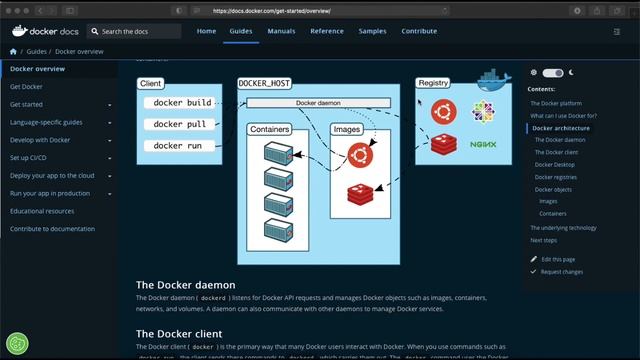Open the Get Docker sidebar link
The height and width of the screenshot is (360, 640).
26,87
